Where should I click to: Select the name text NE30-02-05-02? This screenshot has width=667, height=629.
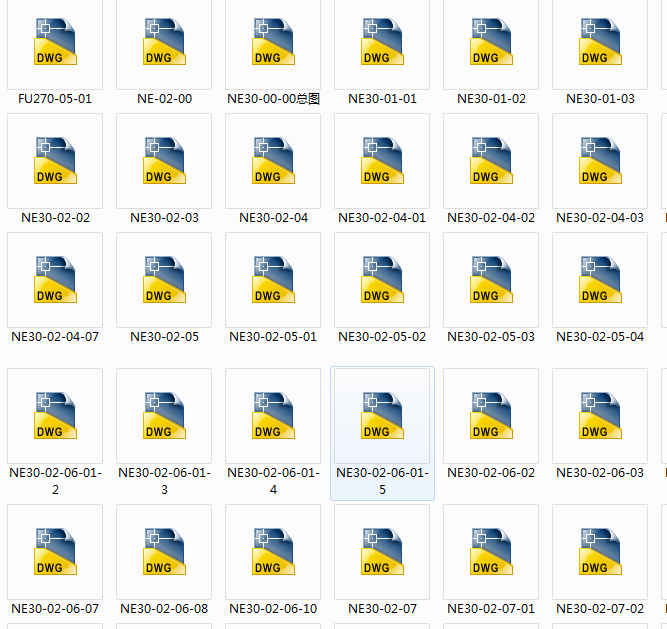point(382,337)
